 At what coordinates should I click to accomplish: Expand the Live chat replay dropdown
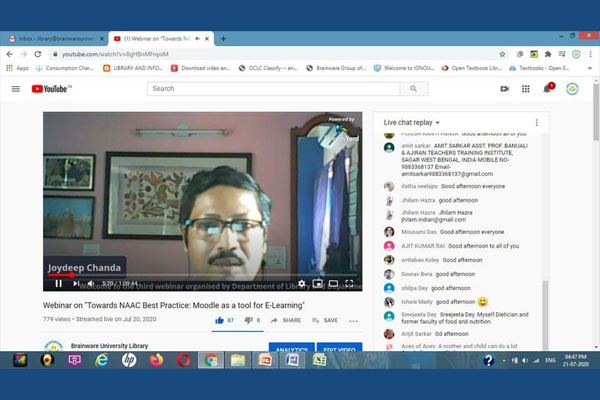[412, 122]
